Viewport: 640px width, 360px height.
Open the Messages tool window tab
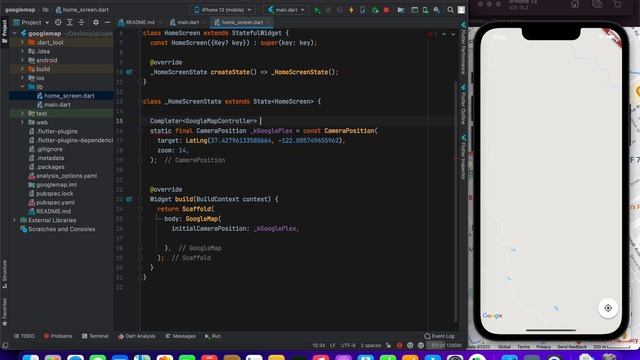pyautogui.click(x=180, y=336)
